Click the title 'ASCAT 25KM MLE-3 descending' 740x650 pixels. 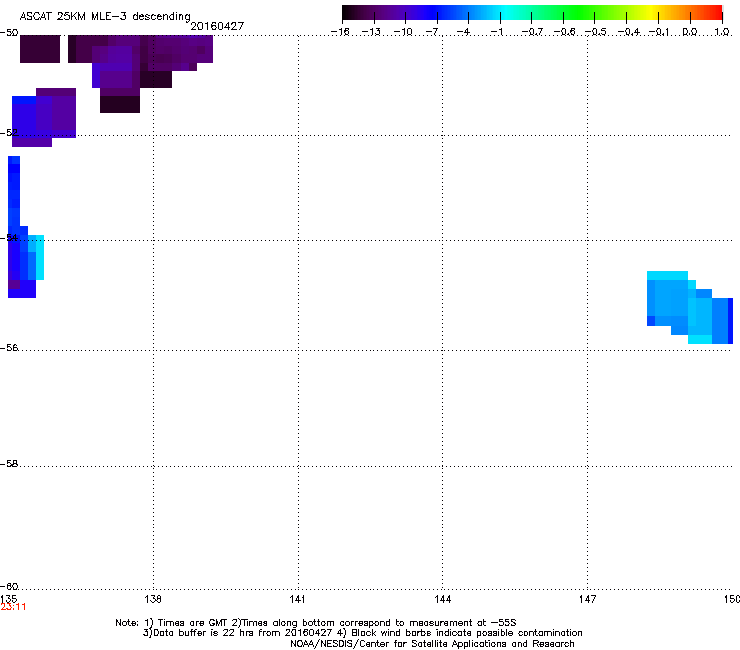(105, 16)
